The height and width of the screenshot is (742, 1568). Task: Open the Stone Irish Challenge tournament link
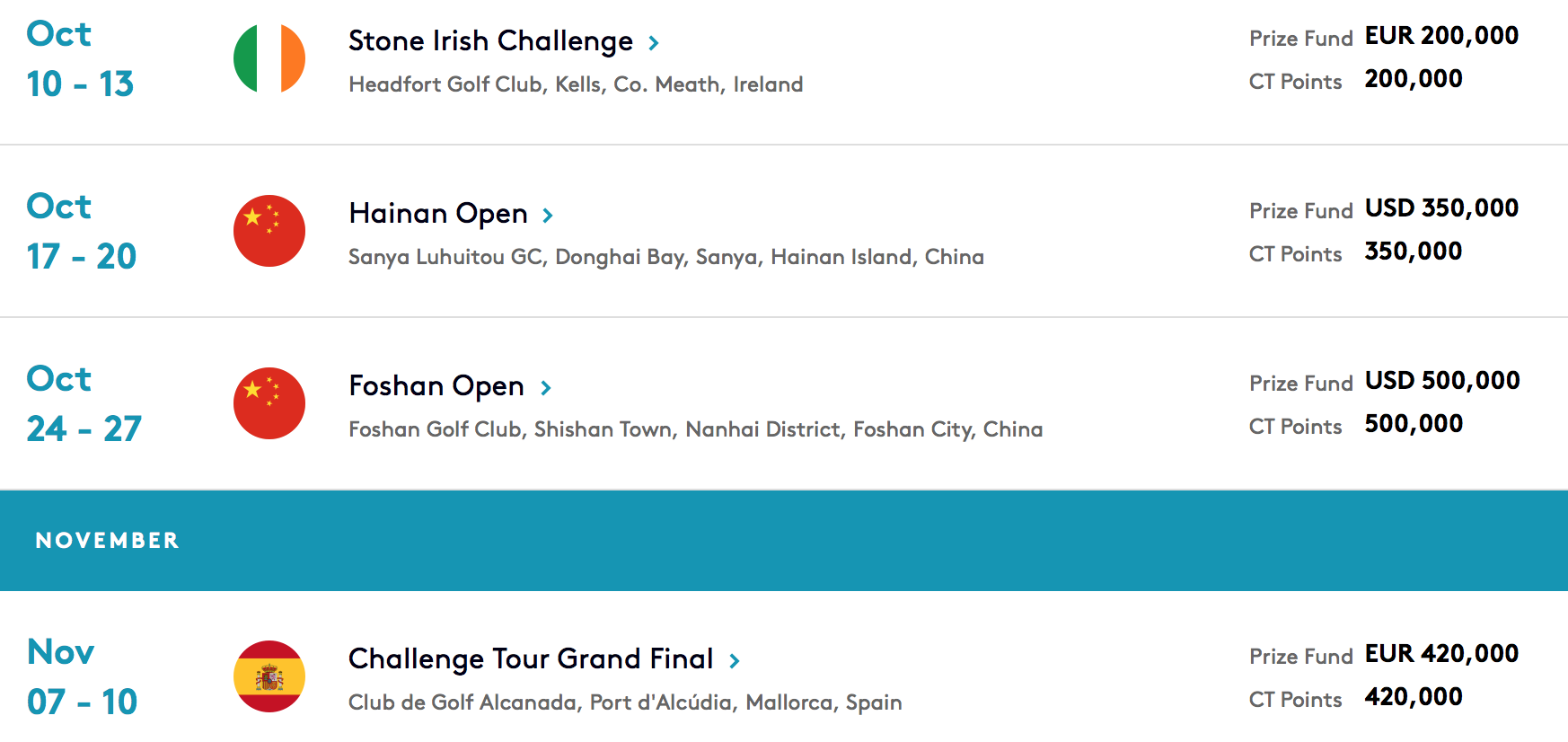(x=490, y=41)
